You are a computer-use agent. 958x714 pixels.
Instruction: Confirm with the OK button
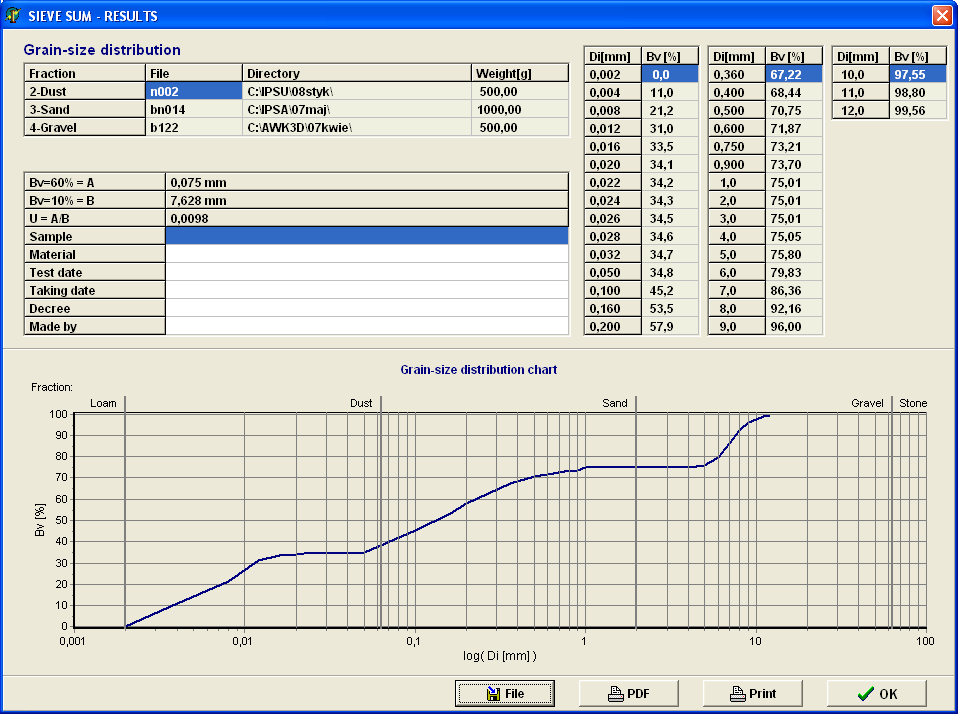coord(877,693)
